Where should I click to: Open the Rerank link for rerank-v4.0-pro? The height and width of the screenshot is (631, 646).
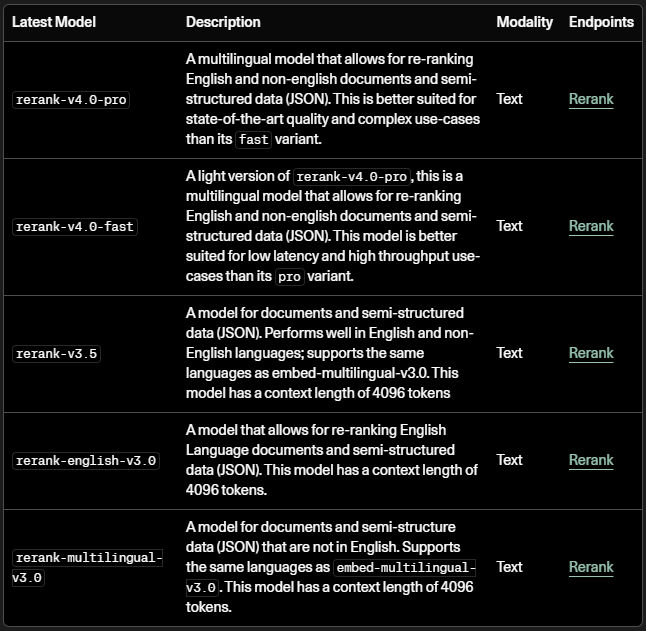click(590, 99)
